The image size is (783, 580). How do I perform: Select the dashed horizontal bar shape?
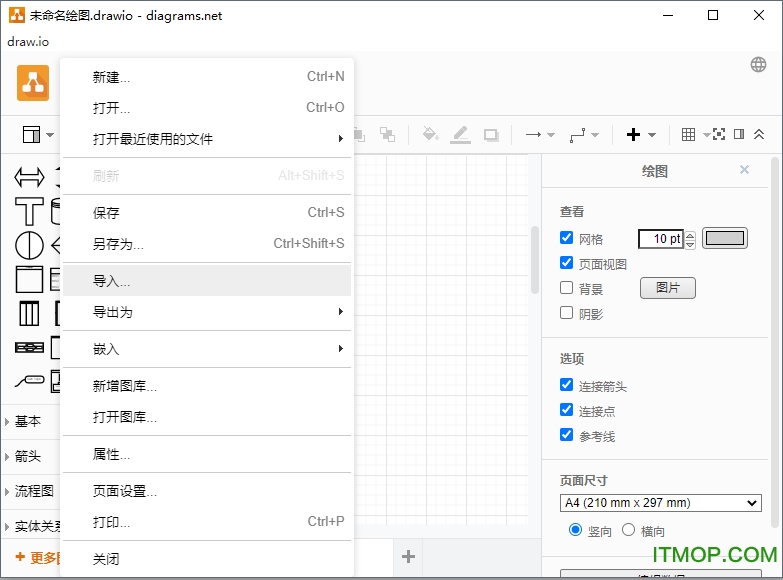point(29,347)
